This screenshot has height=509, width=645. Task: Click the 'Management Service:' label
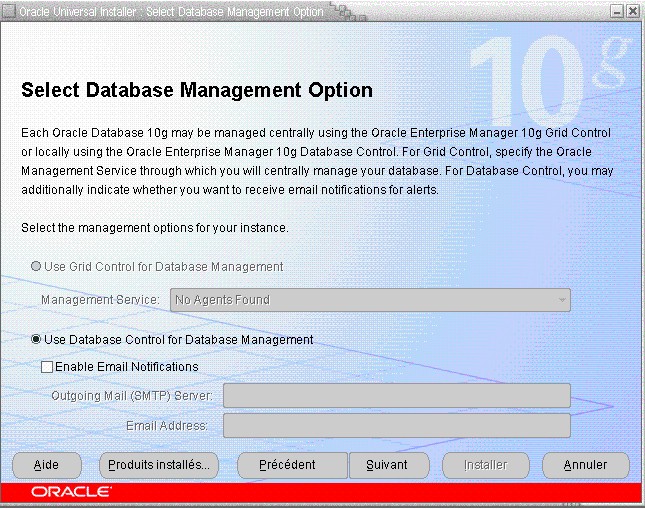pyautogui.click(x=100, y=300)
